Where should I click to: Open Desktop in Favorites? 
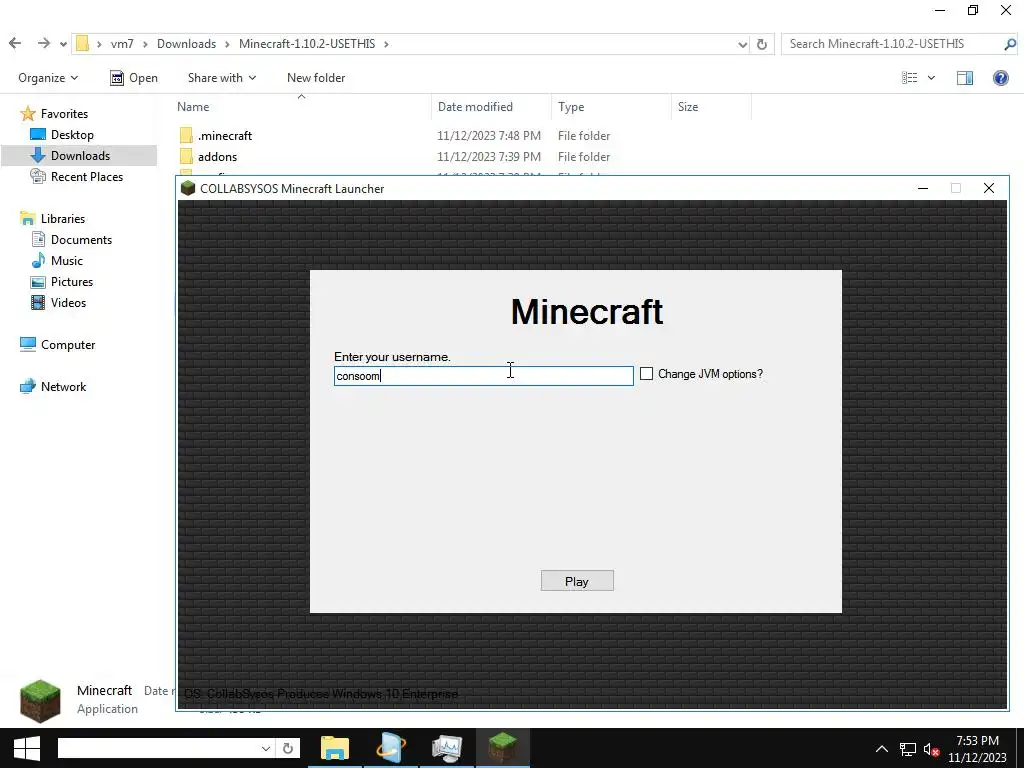(72, 135)
